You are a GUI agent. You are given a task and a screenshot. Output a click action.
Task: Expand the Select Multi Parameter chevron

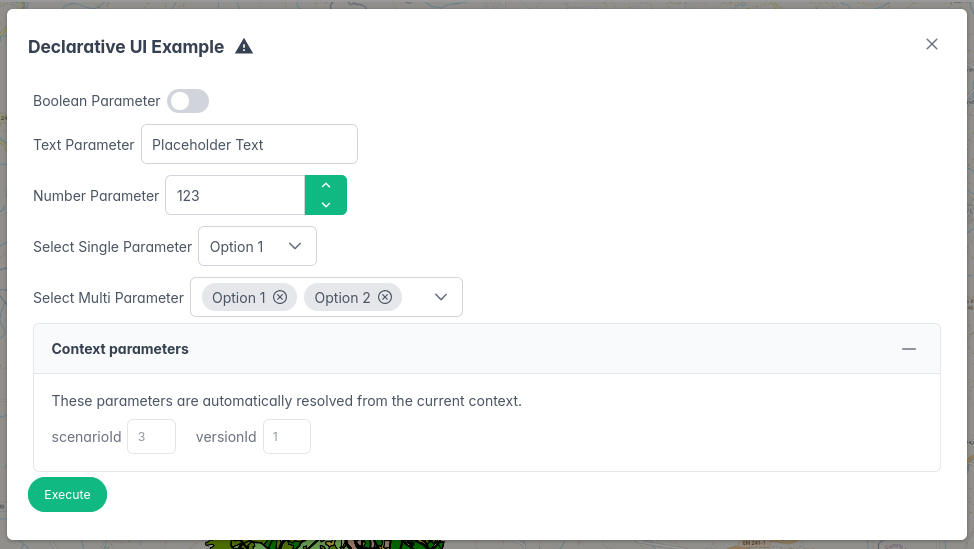(441, 297)
